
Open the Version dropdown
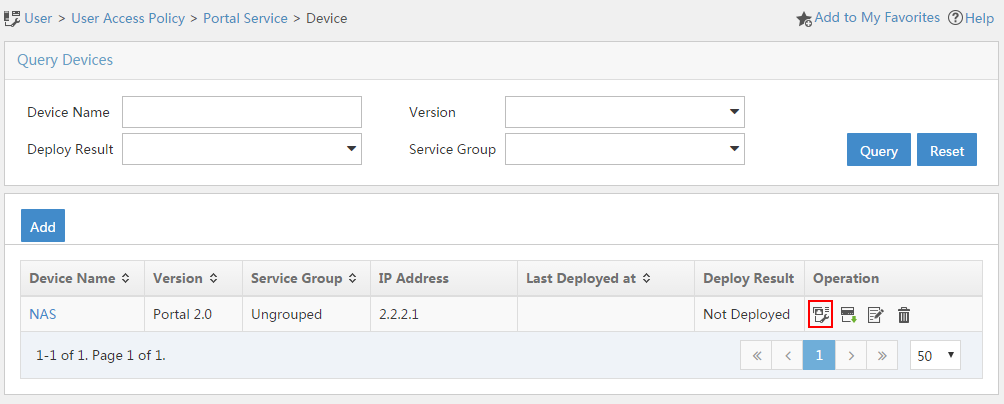click(x=624, y=112)
